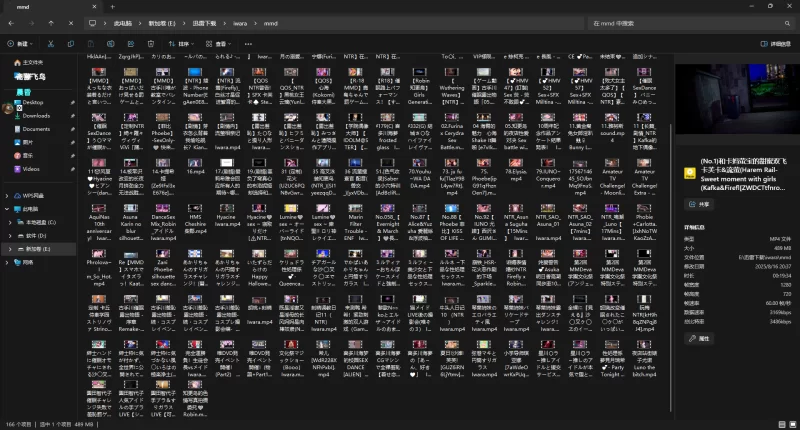Open Downloads in the sidebar
800x430 pixels.
click(x=37, y=116)
